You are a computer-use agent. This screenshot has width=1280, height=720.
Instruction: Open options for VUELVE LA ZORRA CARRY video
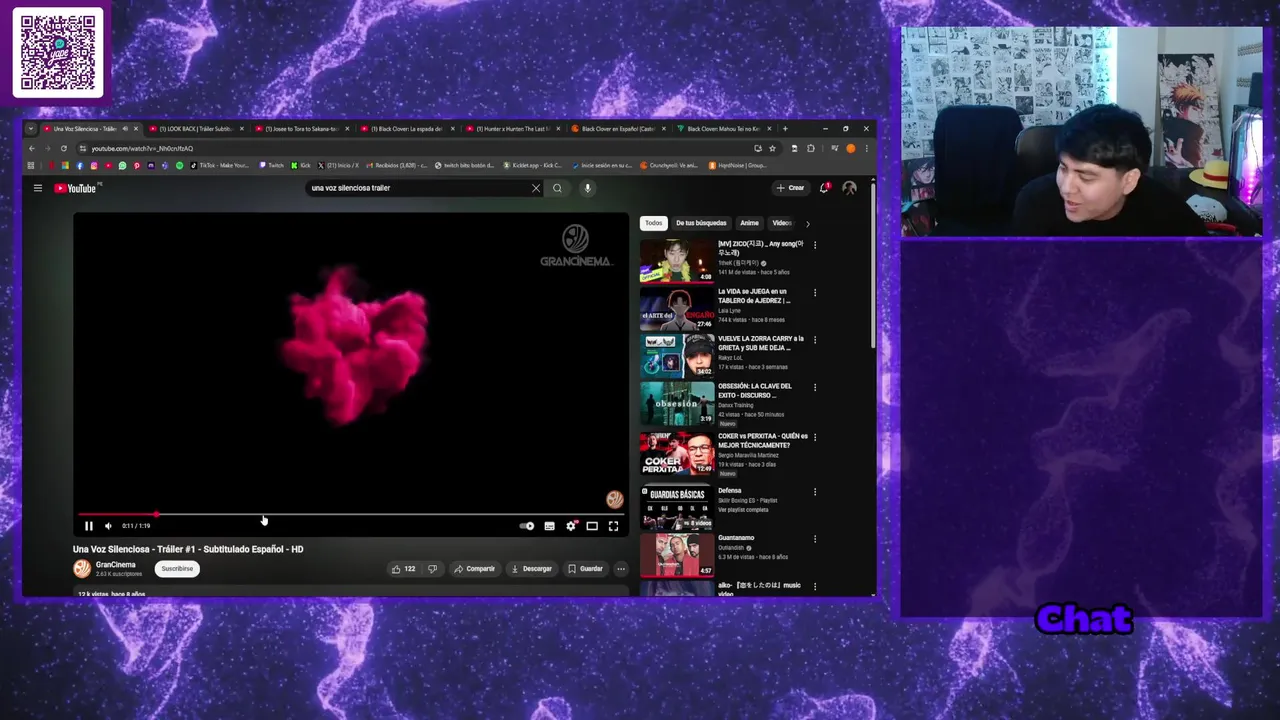tap(814, 340)
